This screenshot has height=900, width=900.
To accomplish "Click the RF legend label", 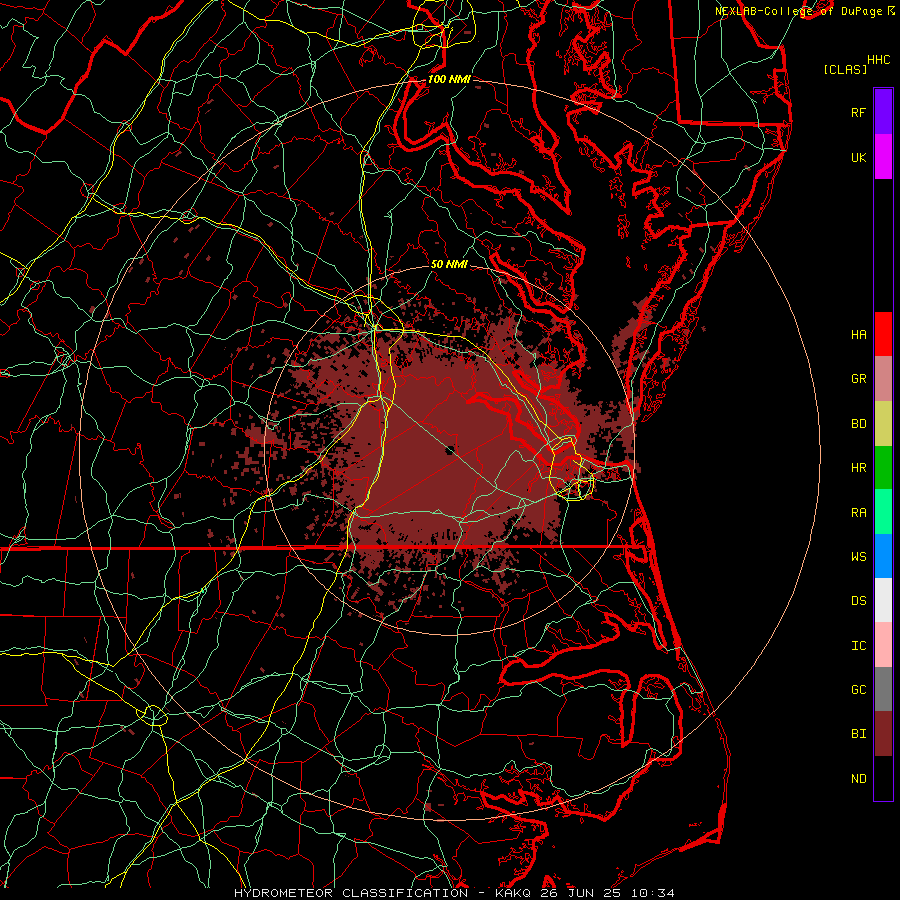I will tap(858, 112).
